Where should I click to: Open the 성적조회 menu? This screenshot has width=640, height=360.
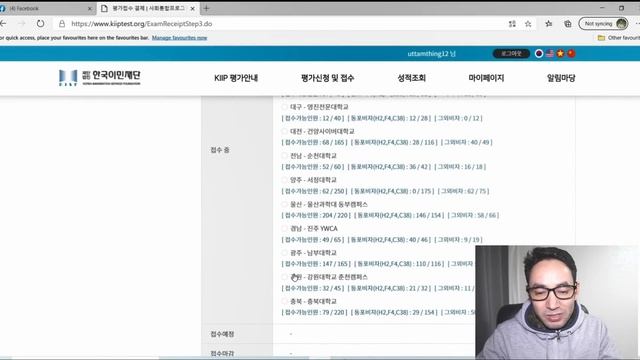pos(411,78)
